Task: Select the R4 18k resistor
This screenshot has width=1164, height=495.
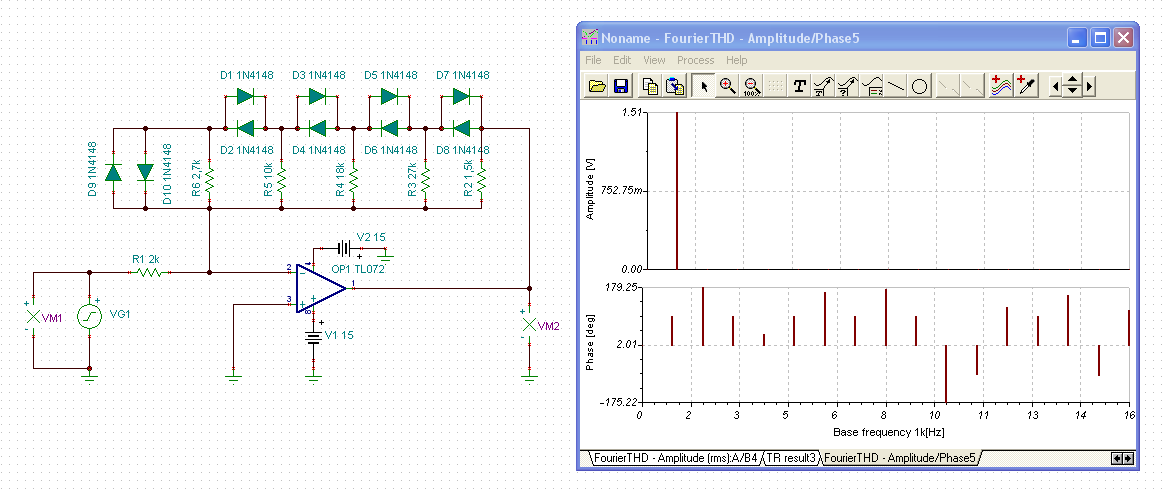Action: (353, 179)
